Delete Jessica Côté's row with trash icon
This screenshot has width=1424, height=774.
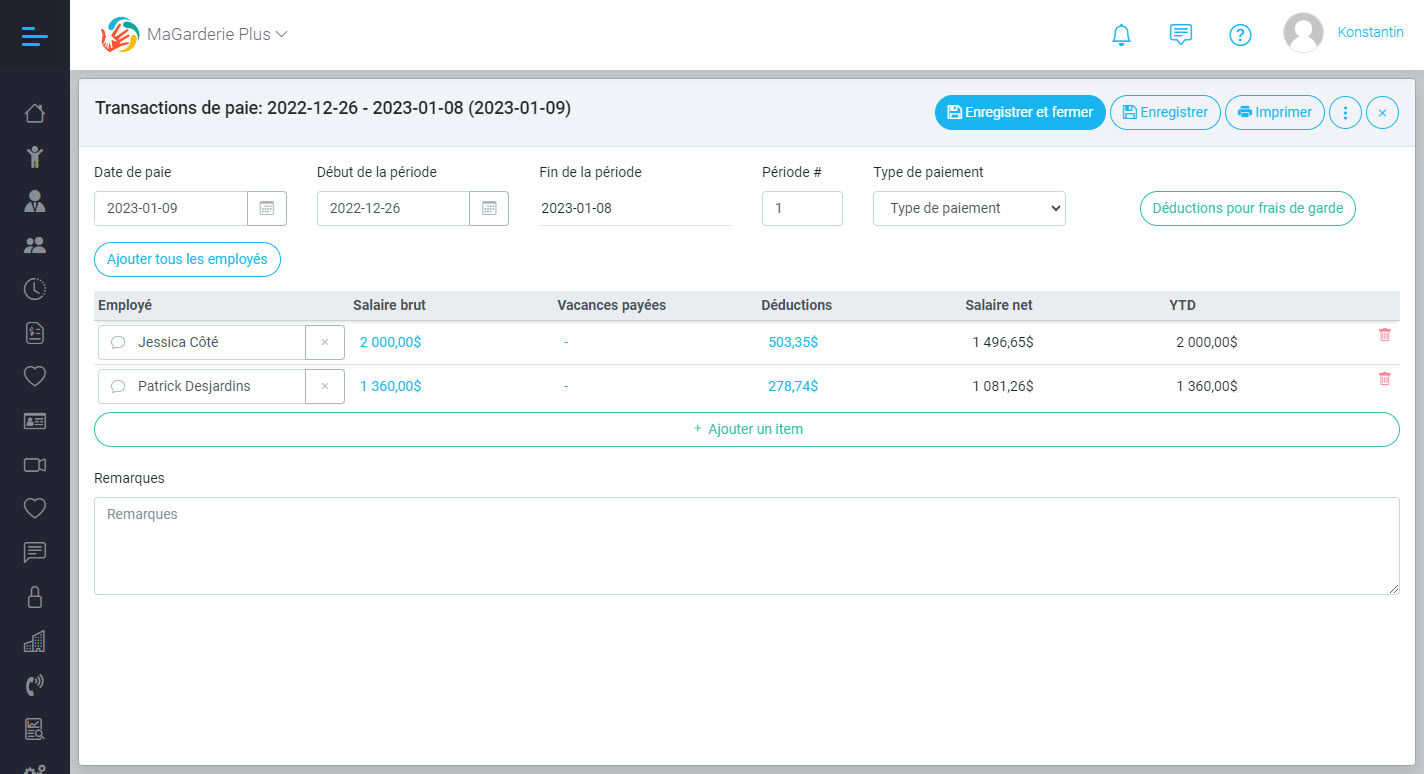click(1384, 335)
